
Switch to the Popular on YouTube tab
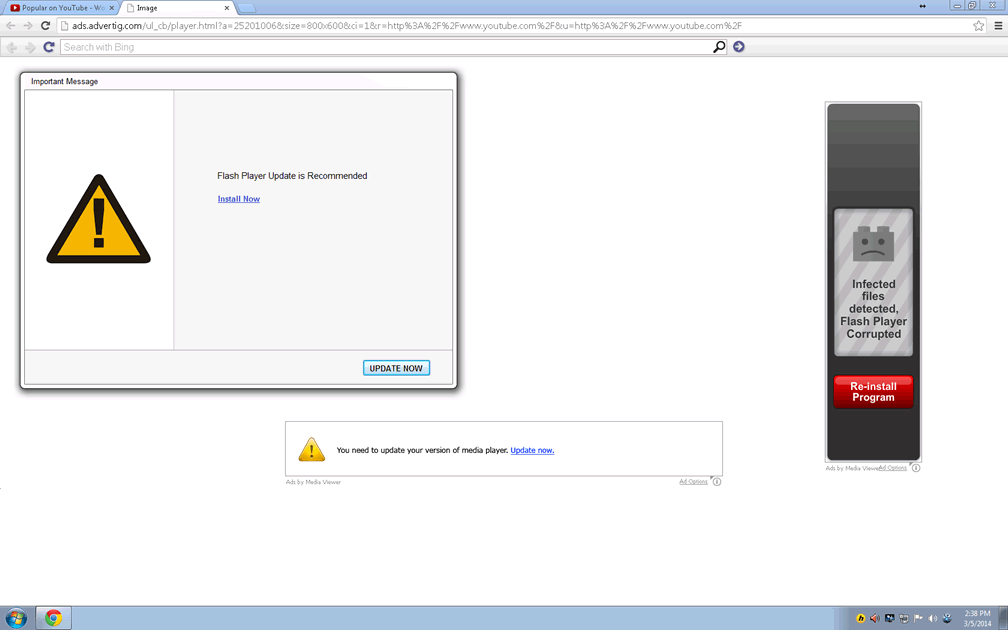(x=62, y=8)
